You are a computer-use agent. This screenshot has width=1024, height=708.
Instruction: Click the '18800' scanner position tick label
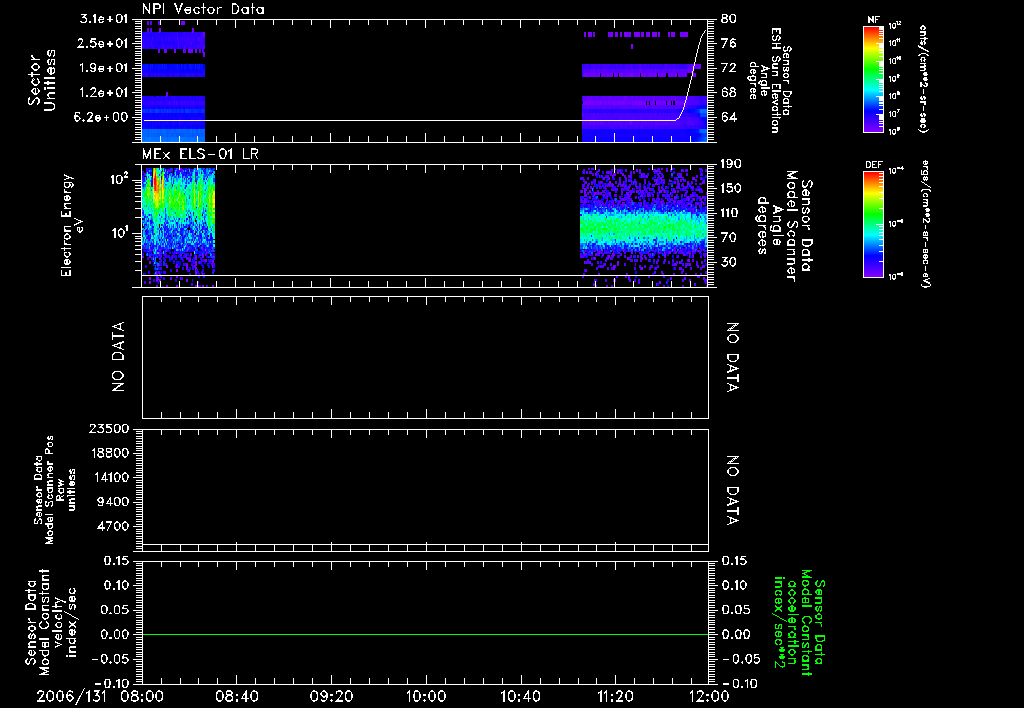[108, 453]
